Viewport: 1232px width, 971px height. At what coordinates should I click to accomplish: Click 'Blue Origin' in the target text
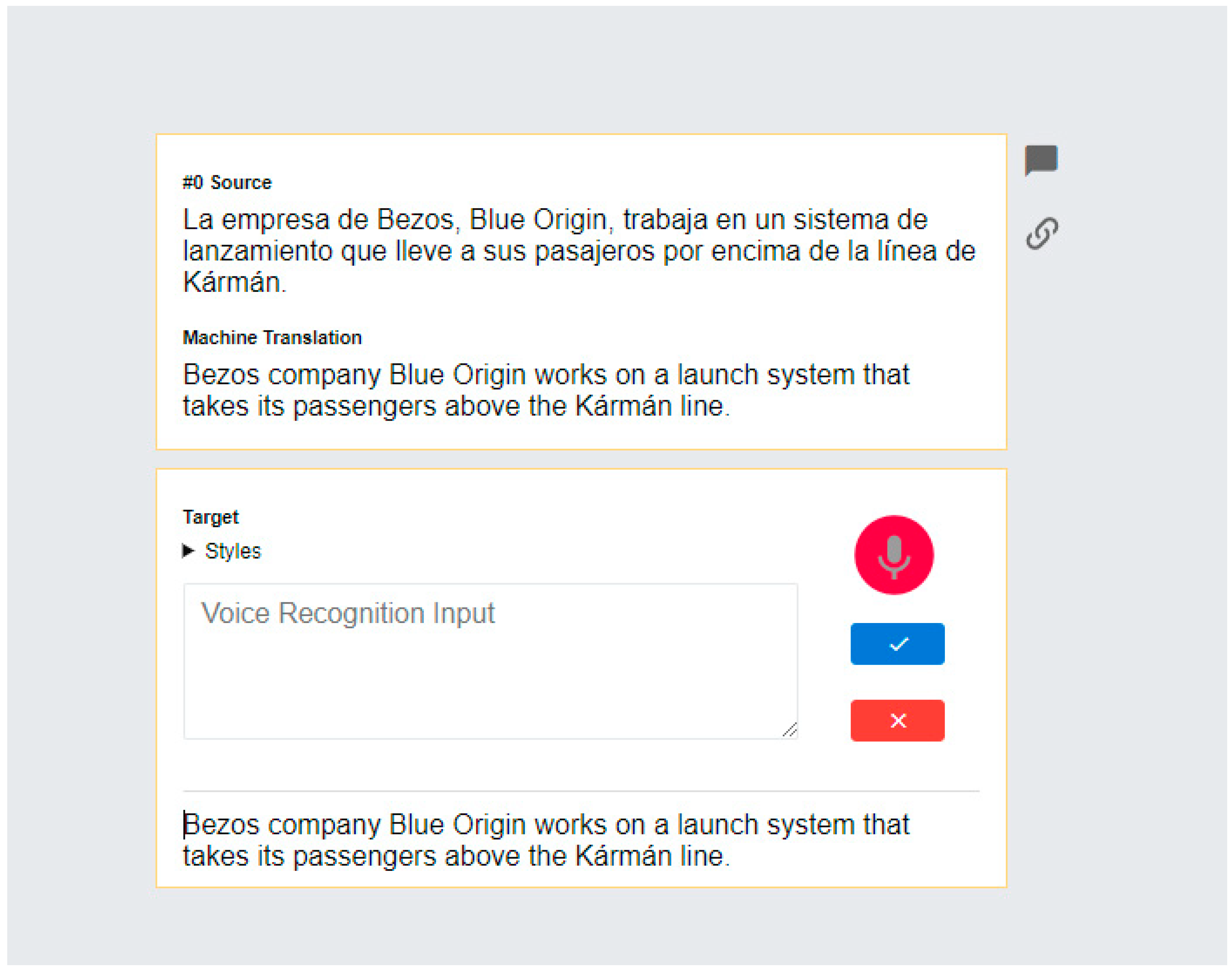[457, 824]
